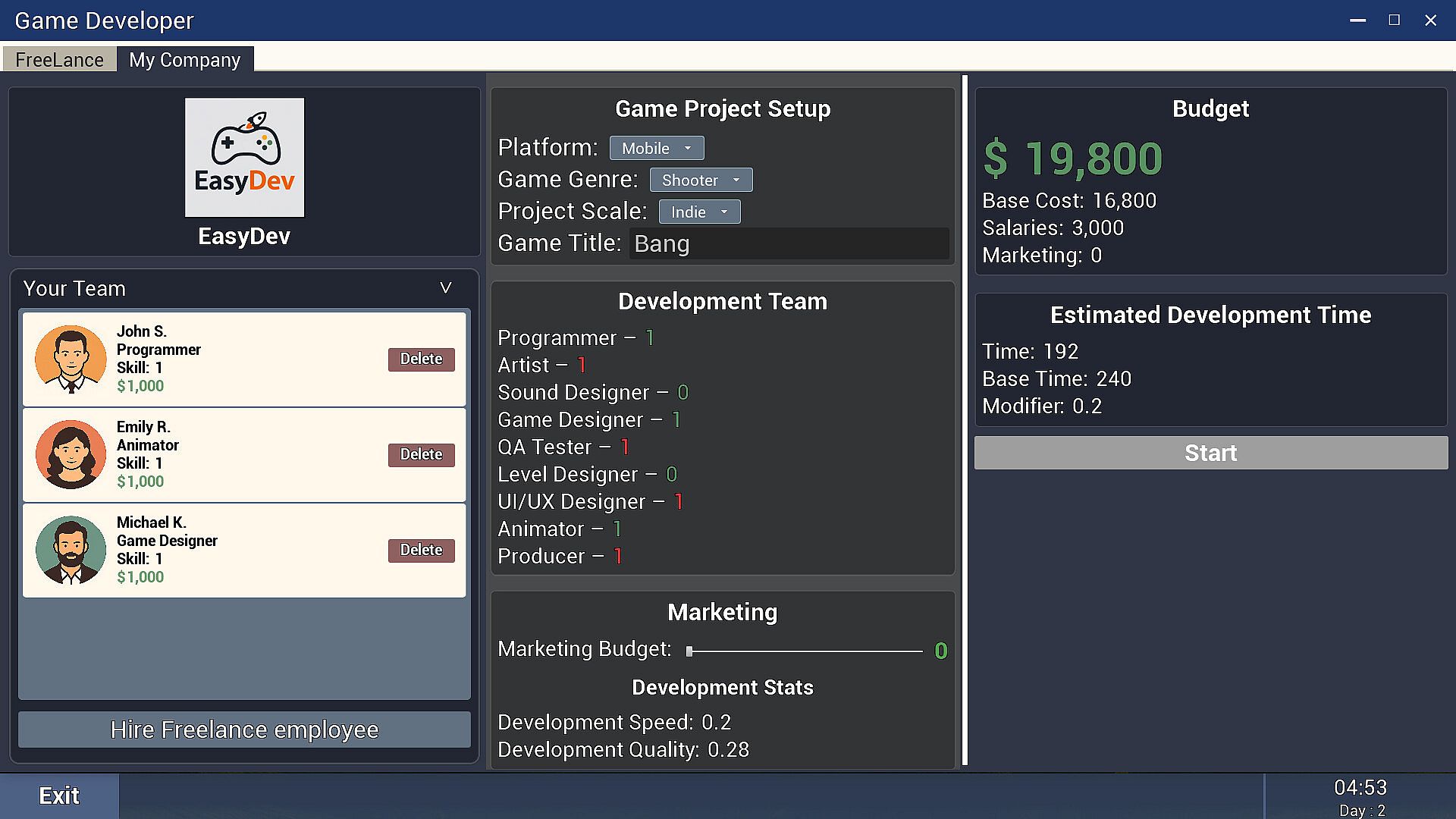
Task: Click the Marketing Budget slider handle
Action: tap(689, 651)
